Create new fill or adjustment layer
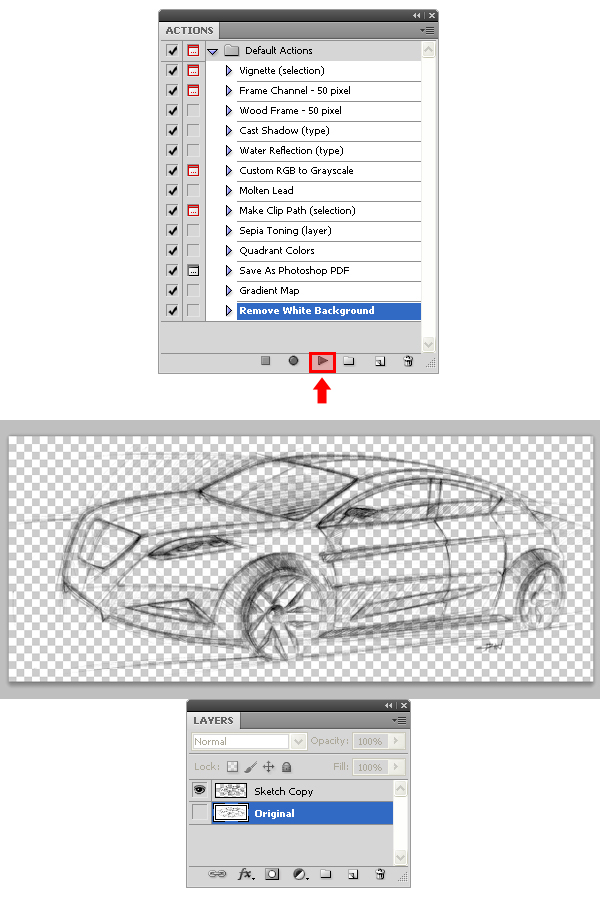Screen dimensions: 600x898 301,874
